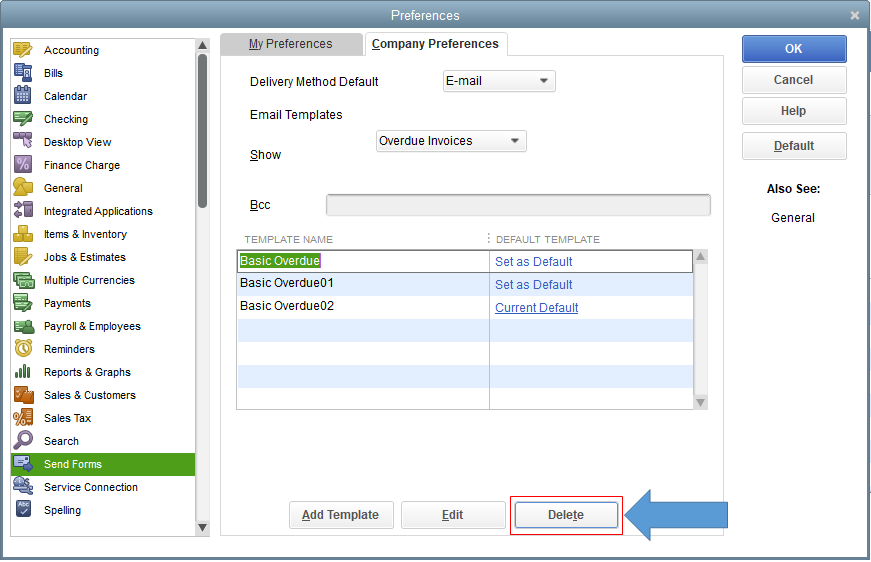Click the General preferences icon
The height and width of the screenshot is (562, 871).
(23, 188)
